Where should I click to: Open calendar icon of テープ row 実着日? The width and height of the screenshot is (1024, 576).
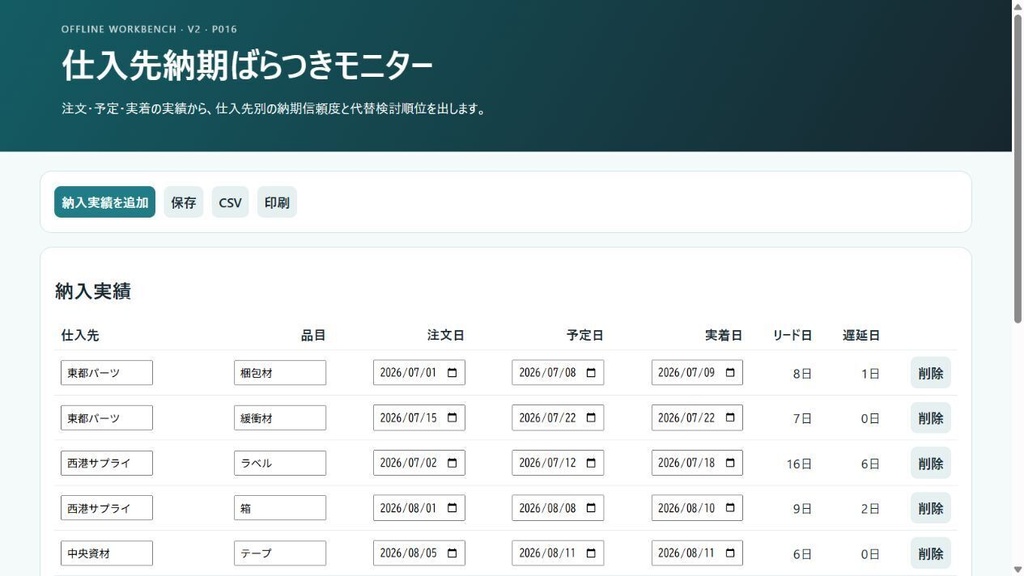[x=730, y=552]
